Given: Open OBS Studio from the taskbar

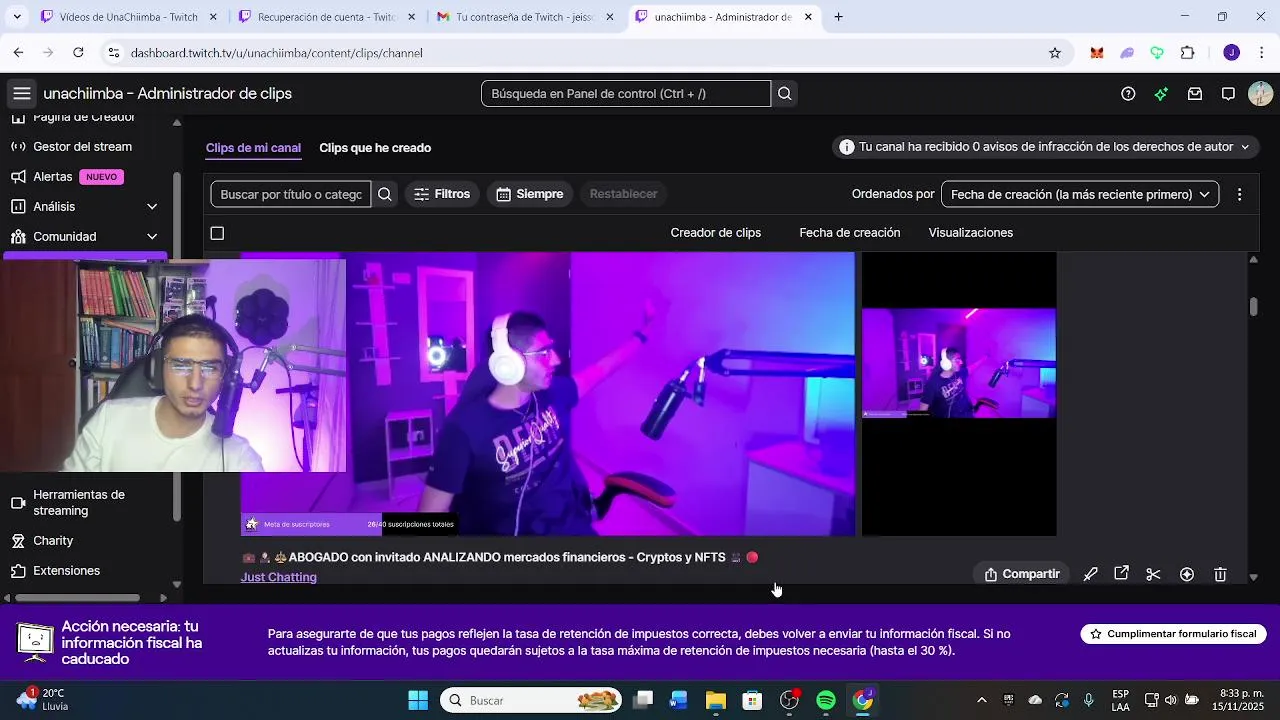Looking at the screenshot, I should (790, 700).
